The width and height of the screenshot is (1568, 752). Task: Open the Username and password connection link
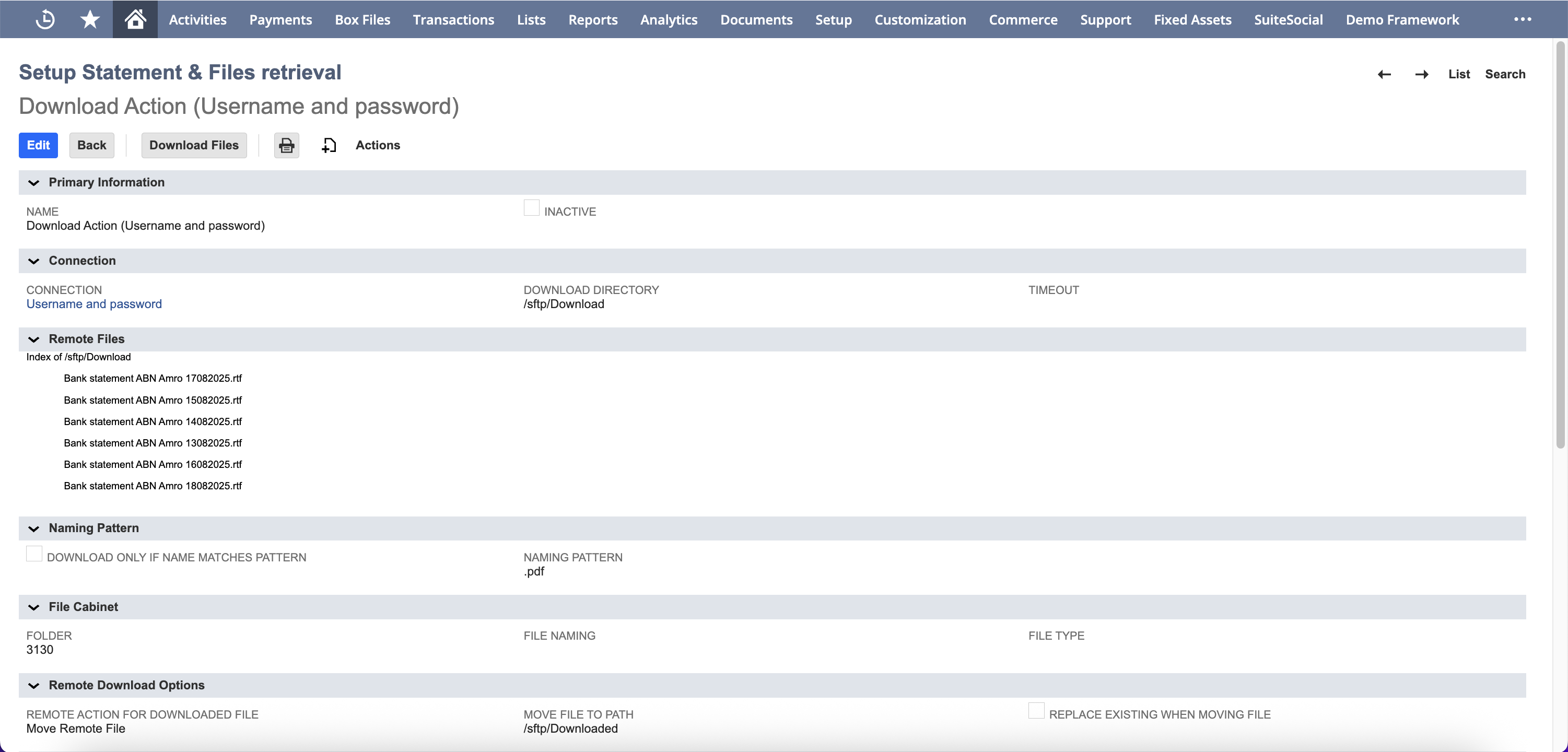pyautogui.click(x=93, y=304)
